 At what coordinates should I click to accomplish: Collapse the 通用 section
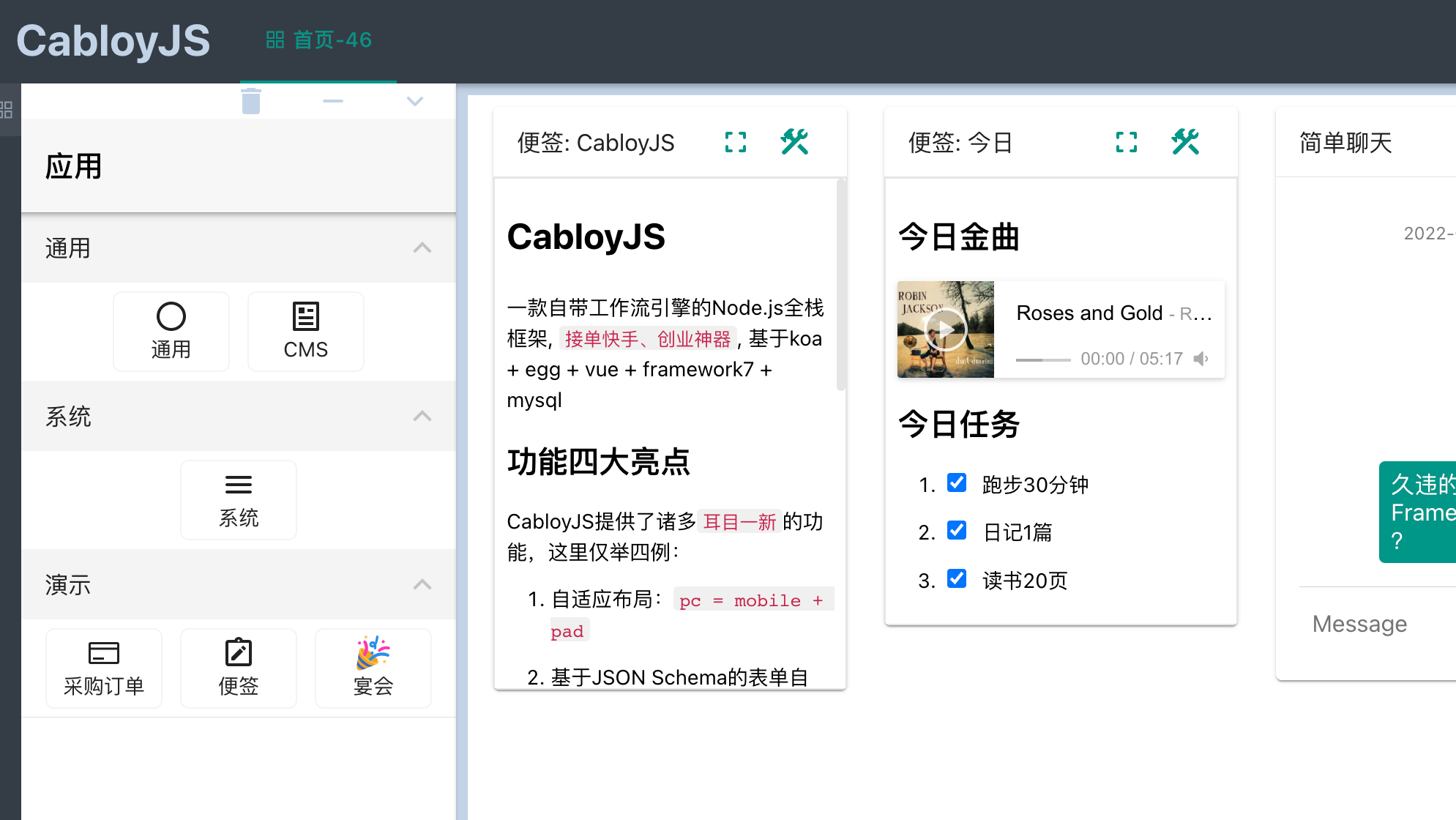422,247
